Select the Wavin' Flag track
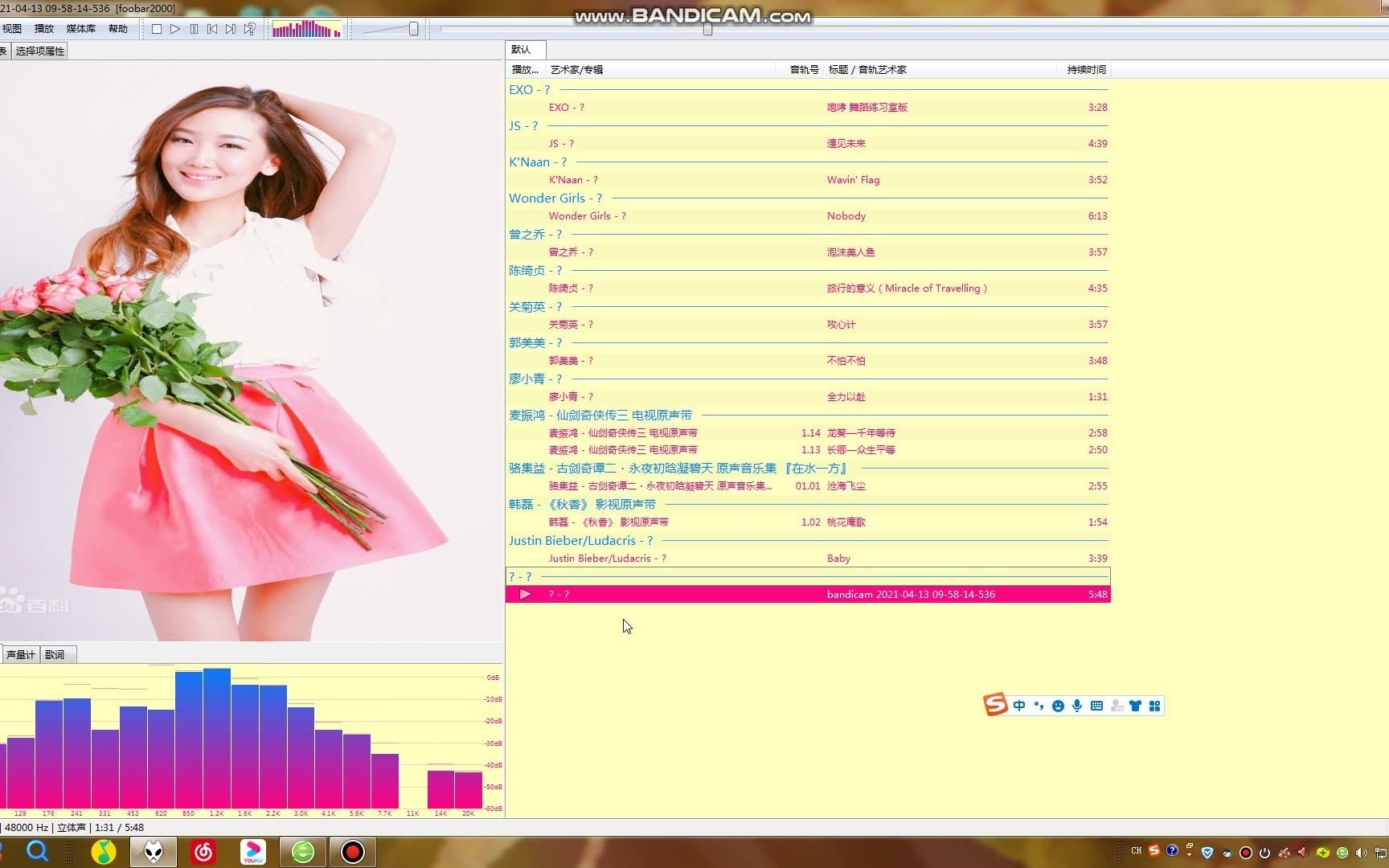This screenshot has height=868, width=1389. coord(808,180)
